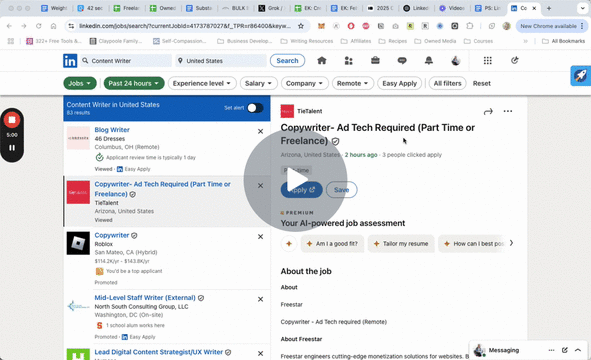
Task: Stop the screen recording red button
Action: (x=12, y=120)
